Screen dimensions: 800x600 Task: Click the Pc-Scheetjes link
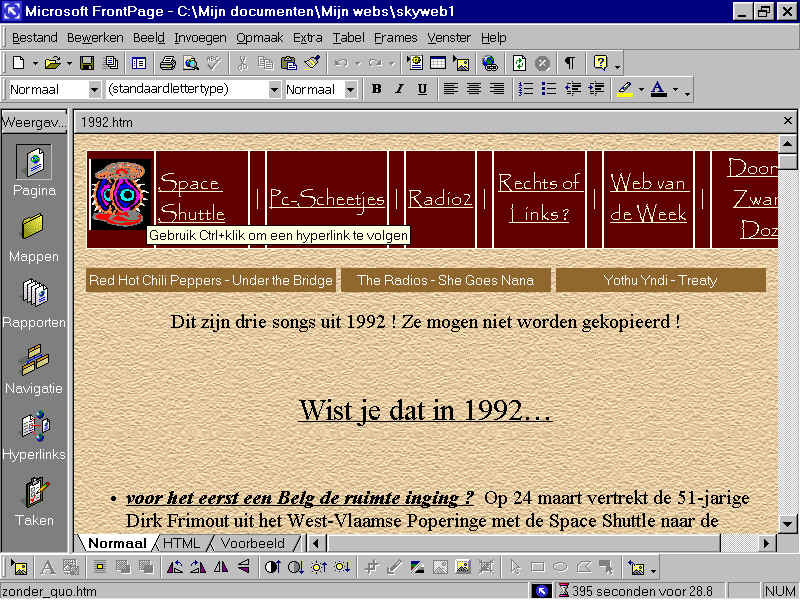click(x=327, y=198)
